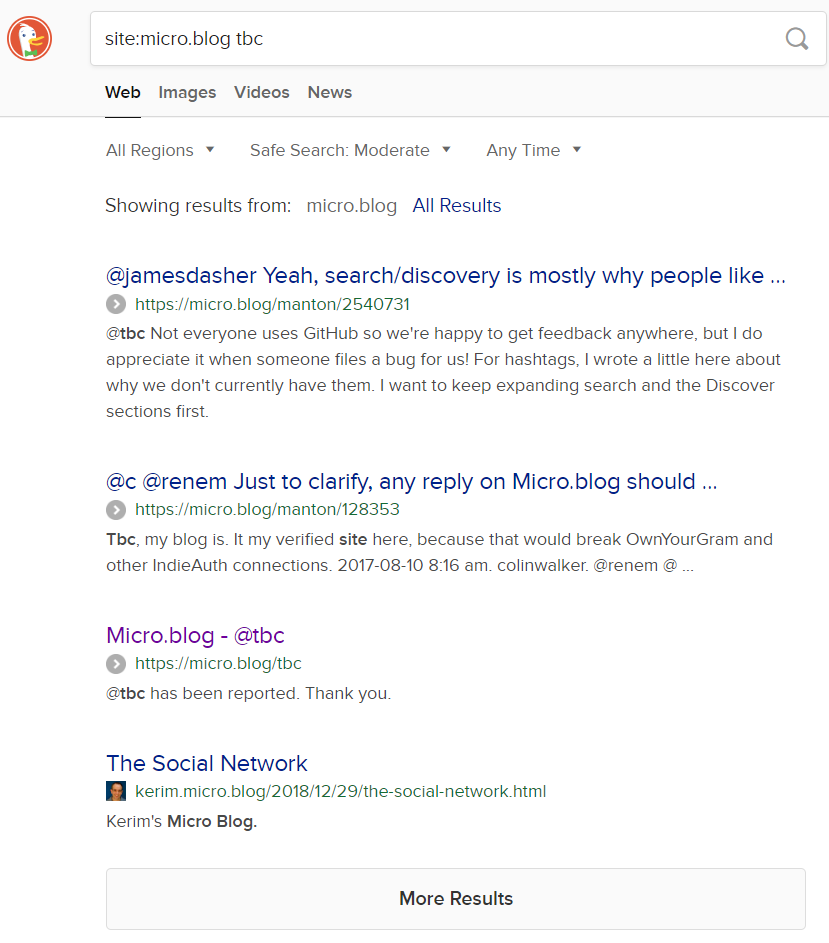Click the All Results link
829x943 pixels.
tap(457, 206)
